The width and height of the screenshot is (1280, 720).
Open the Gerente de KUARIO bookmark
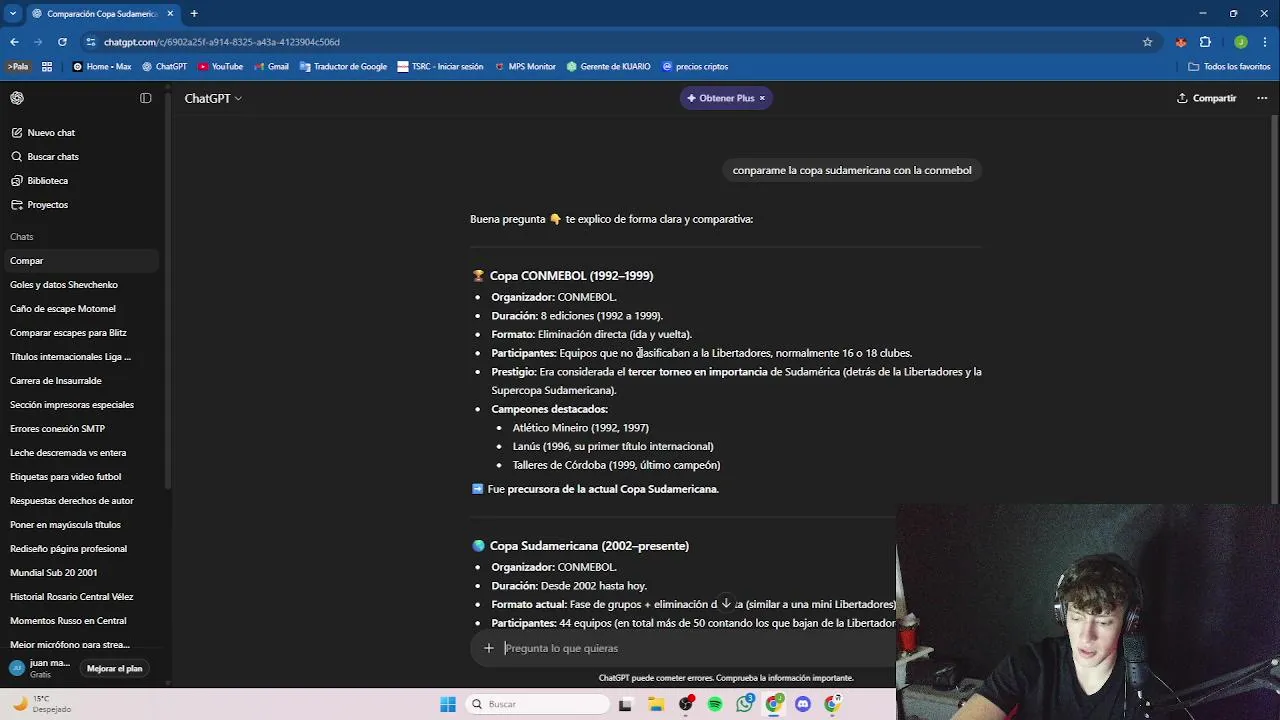click(x=608, y=67)
